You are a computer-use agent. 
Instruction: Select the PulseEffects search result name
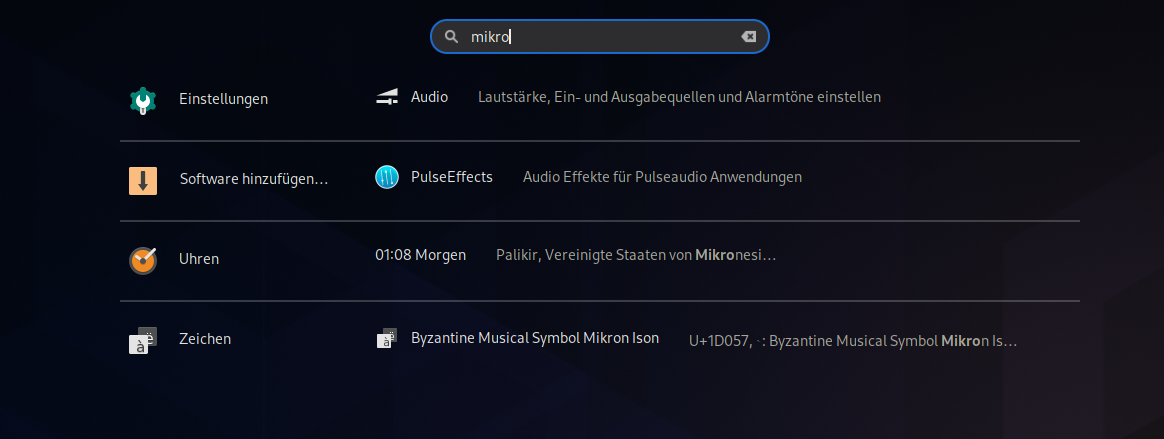click(x=452, y=177)
